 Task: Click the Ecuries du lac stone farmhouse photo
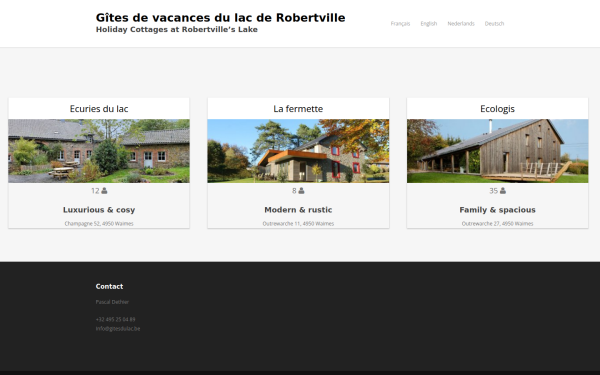click(99, 151)
